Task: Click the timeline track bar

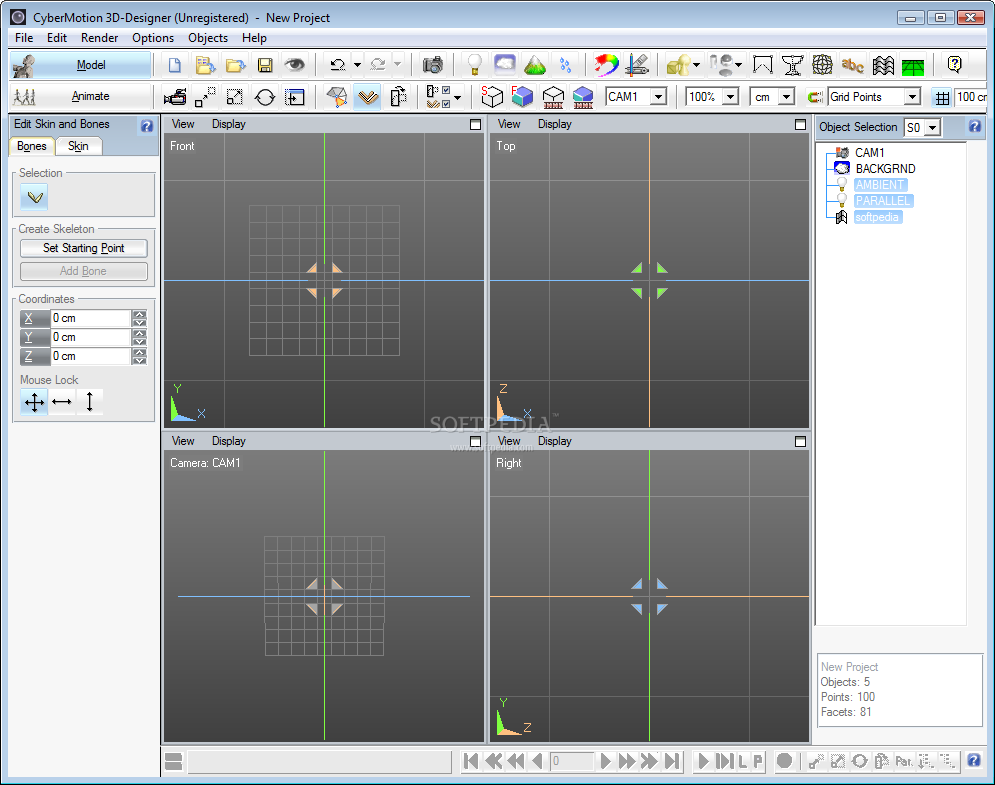Action: 319,762
